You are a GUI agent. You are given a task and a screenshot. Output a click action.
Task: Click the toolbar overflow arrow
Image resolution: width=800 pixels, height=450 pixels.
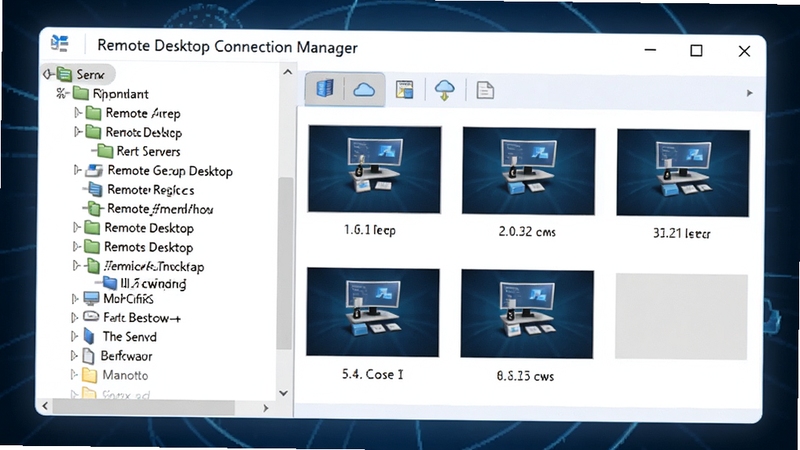pos(749,93)
